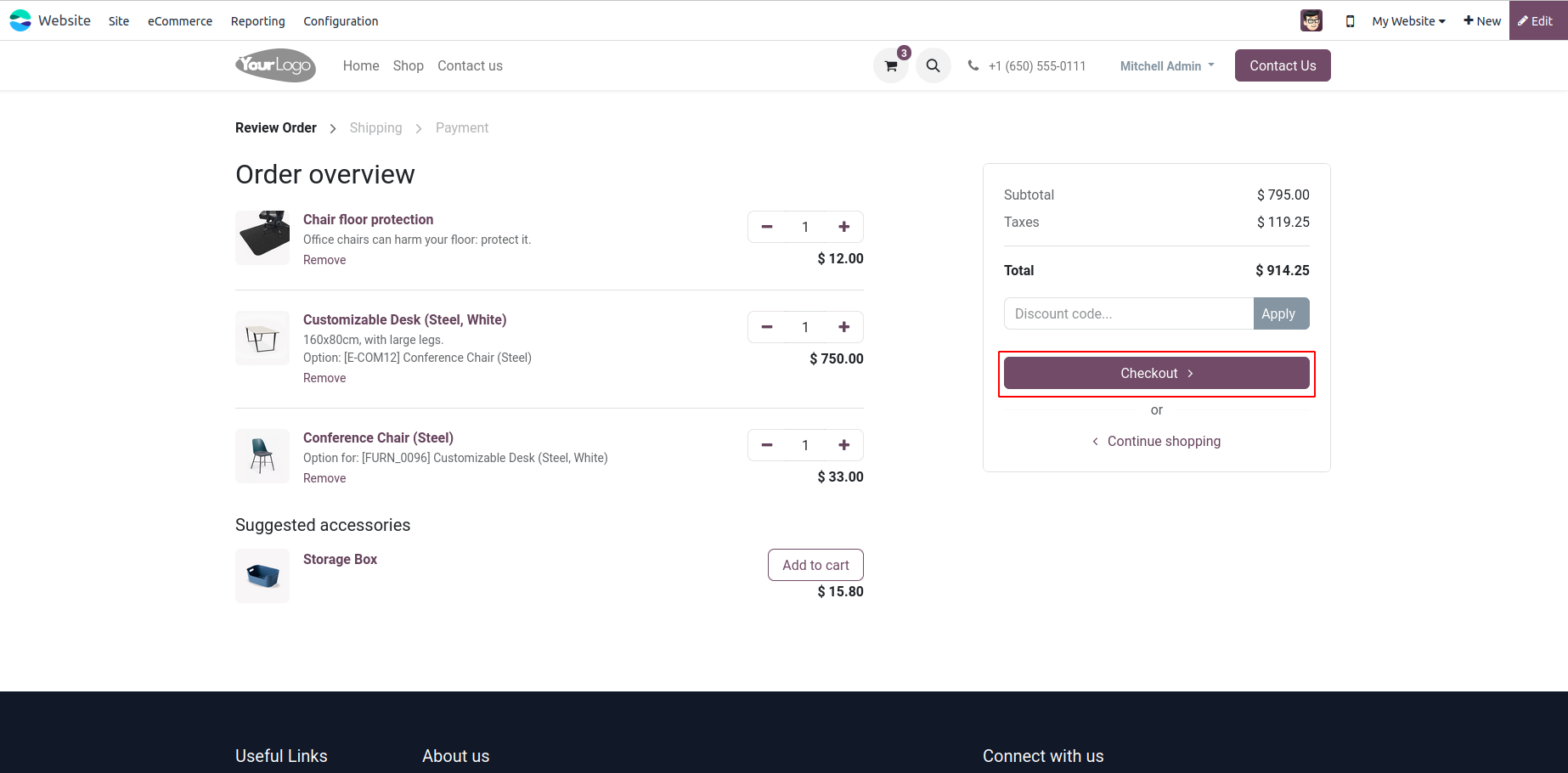Click Continue shopping link
Viewport: 1568px width, 773px height.
pyautogui.click(x=1163, y=441)
